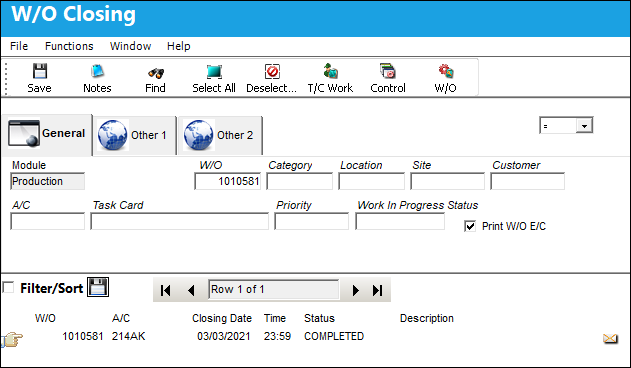The image size is (631, 368).
Task: Click the Task Card input field
Action: point(179,221)
